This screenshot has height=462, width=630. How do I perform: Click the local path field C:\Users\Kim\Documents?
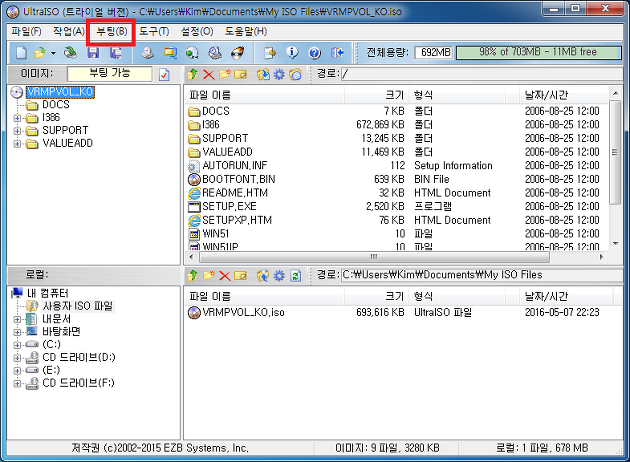coord(481,275)
